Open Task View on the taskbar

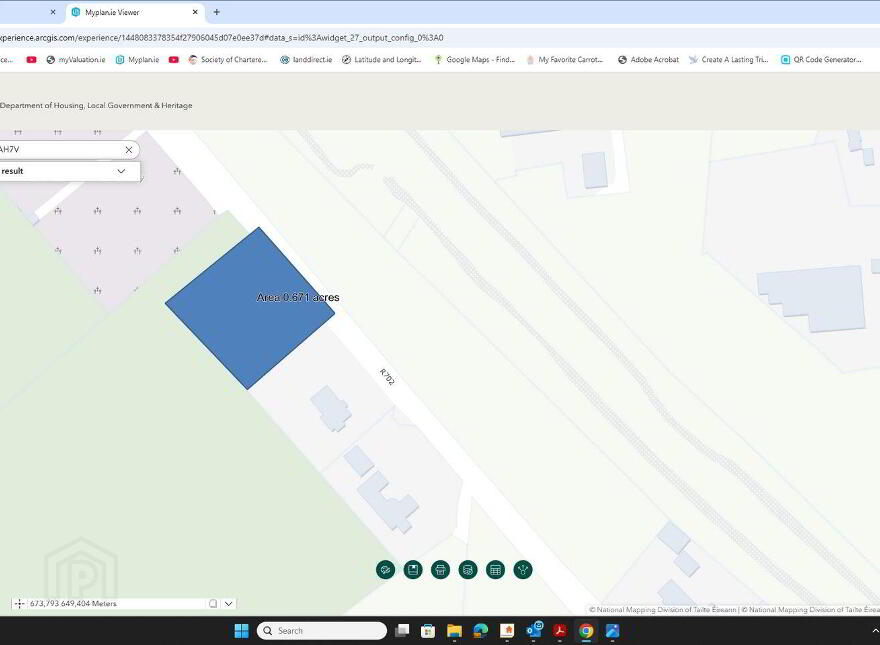(402, 631)
